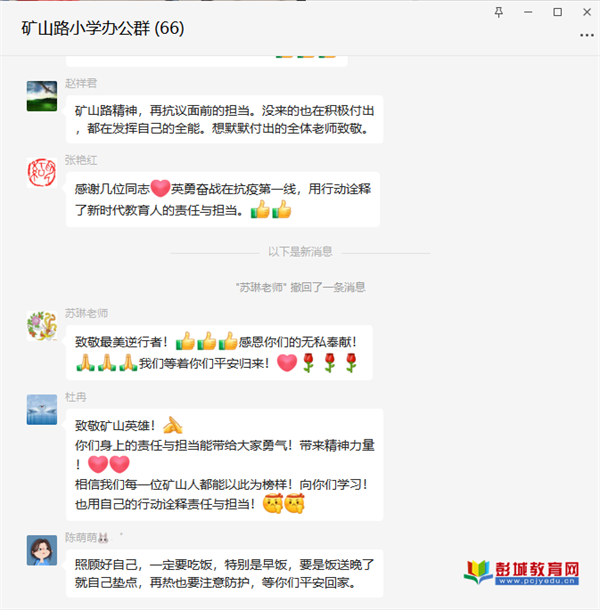Open 杜冉's blue swan avatar

(x=42, y=410)
